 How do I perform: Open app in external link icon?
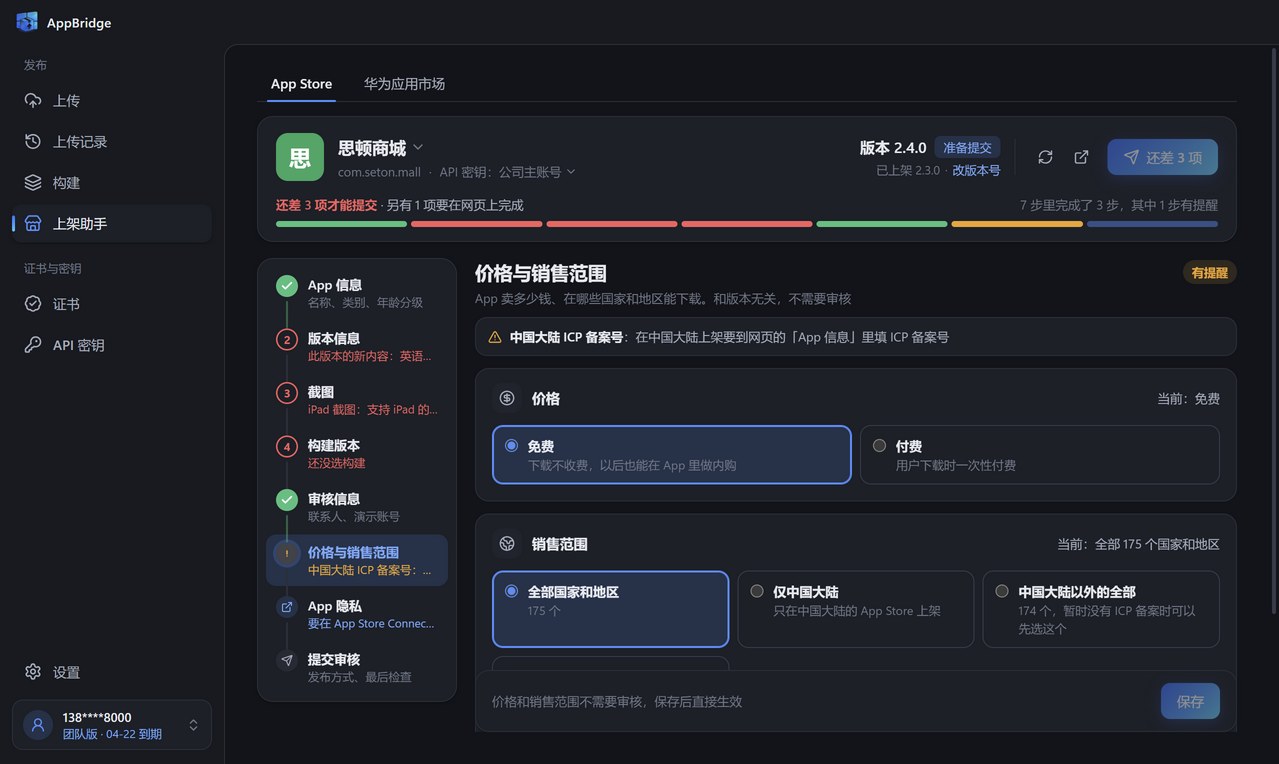tap(1081, 157)
